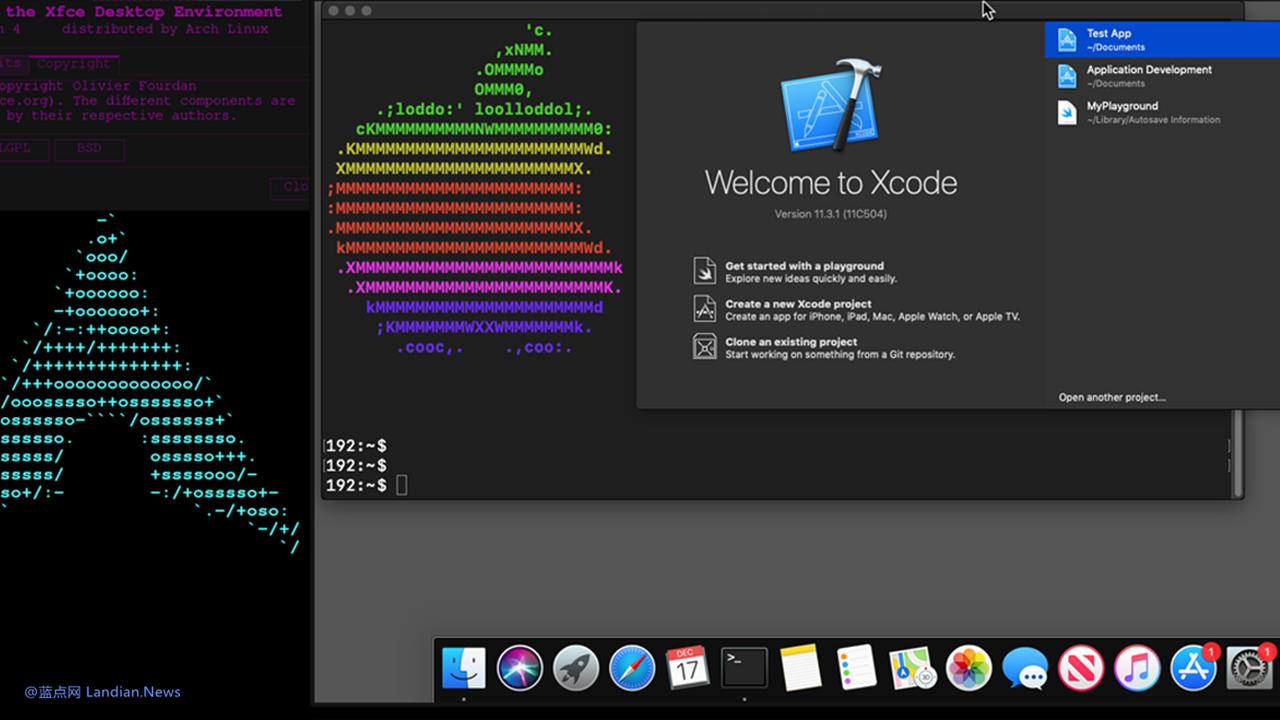Click the active terminal prompt cursor line
The width and height of the screenshot is (1280, 720).
pyautogui.click(x=366, y=485)
